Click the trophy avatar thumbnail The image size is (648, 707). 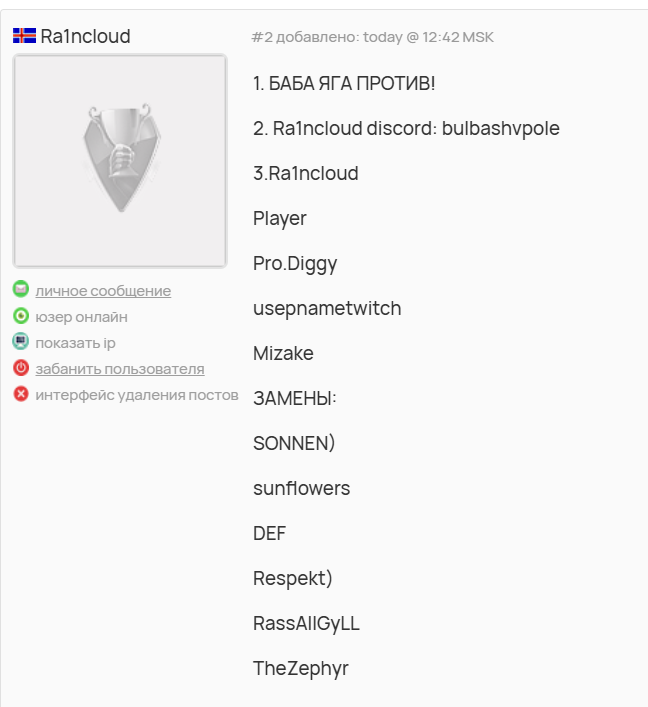120,161
